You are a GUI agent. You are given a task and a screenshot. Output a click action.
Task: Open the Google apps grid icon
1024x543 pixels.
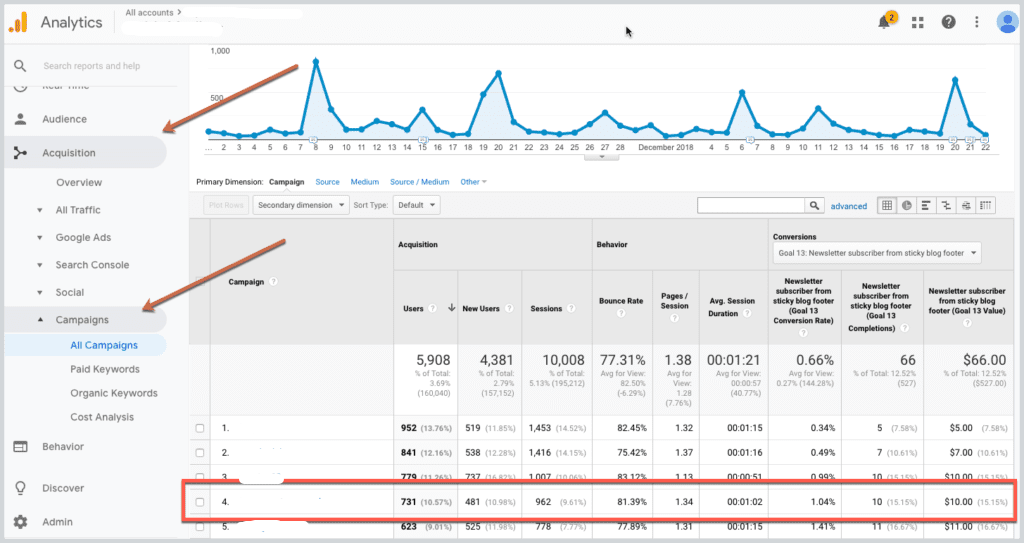pyautogui.click(x=918, y=22)
